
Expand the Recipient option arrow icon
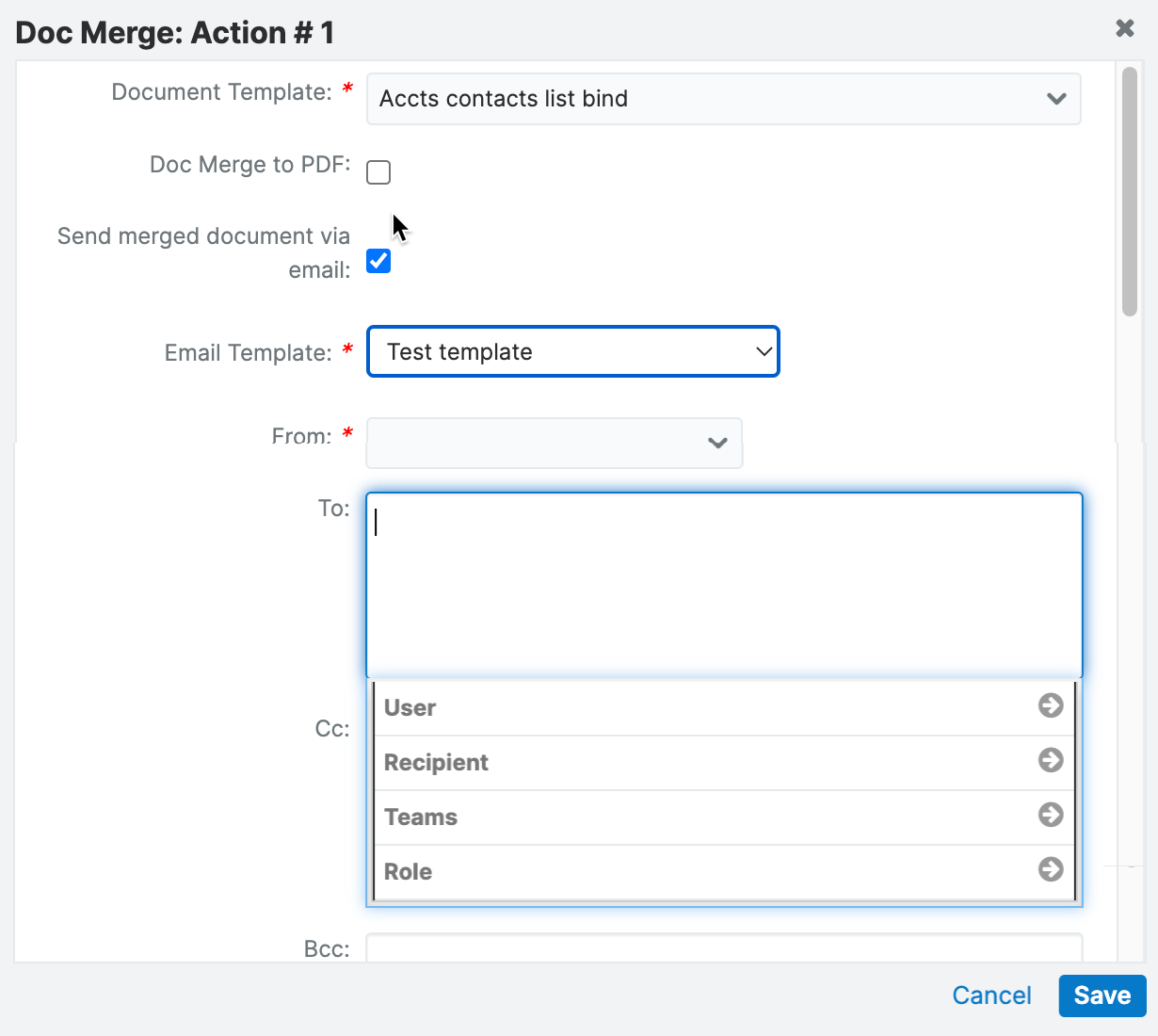point(1050,760)
